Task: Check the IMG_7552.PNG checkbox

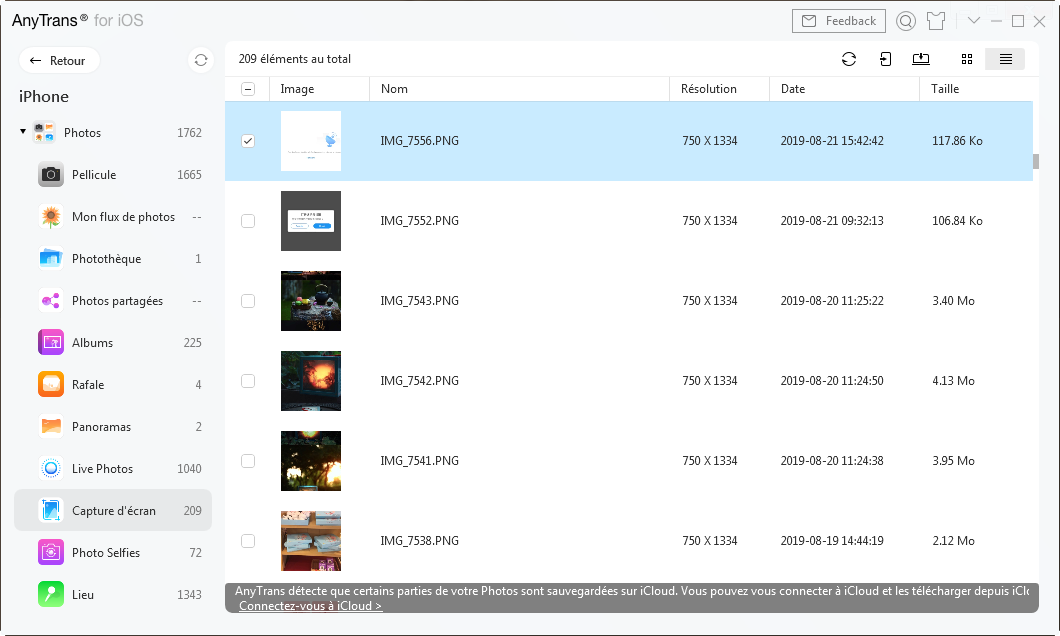Action: [248, 221]
